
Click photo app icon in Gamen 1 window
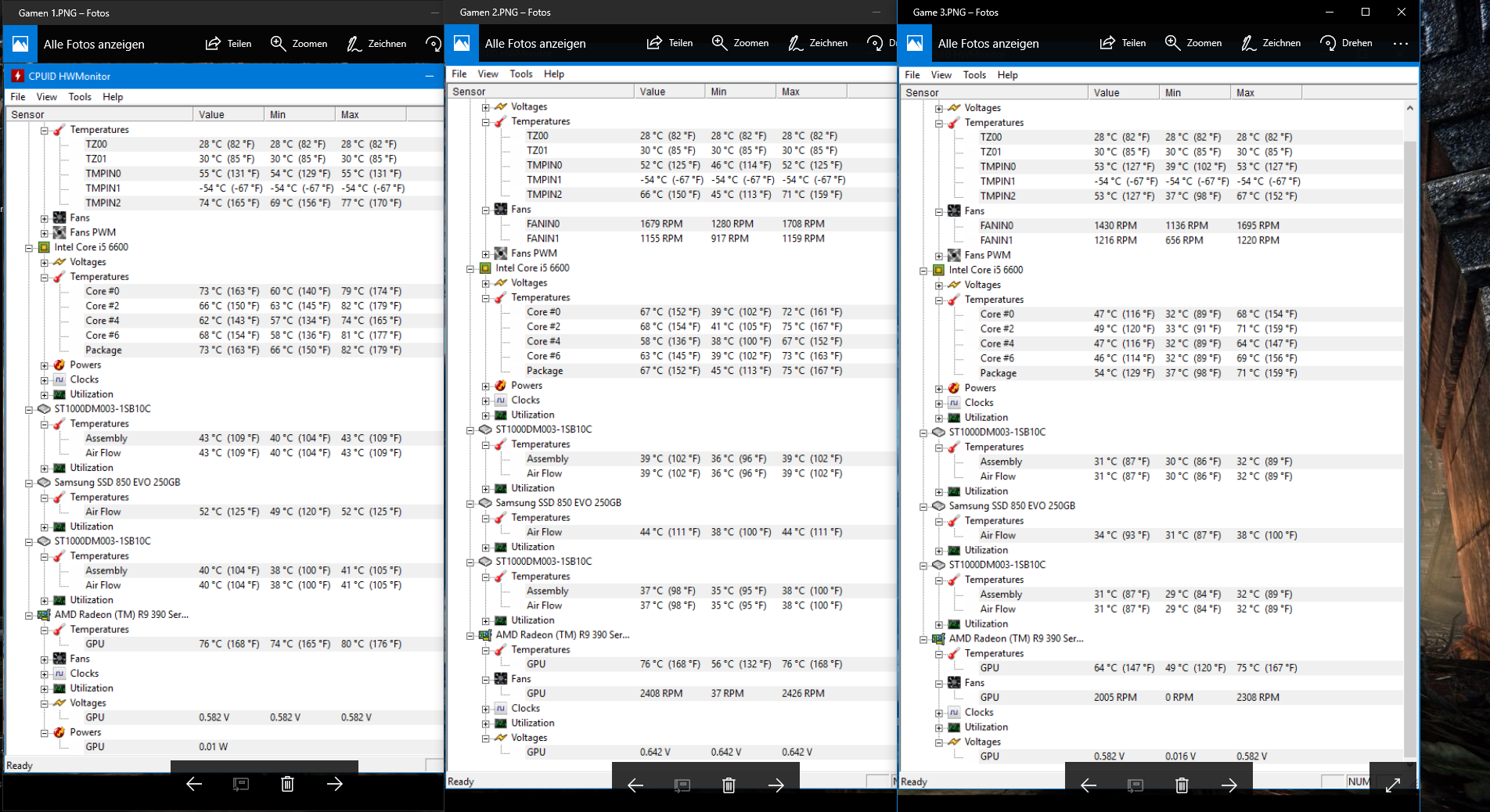20,44
